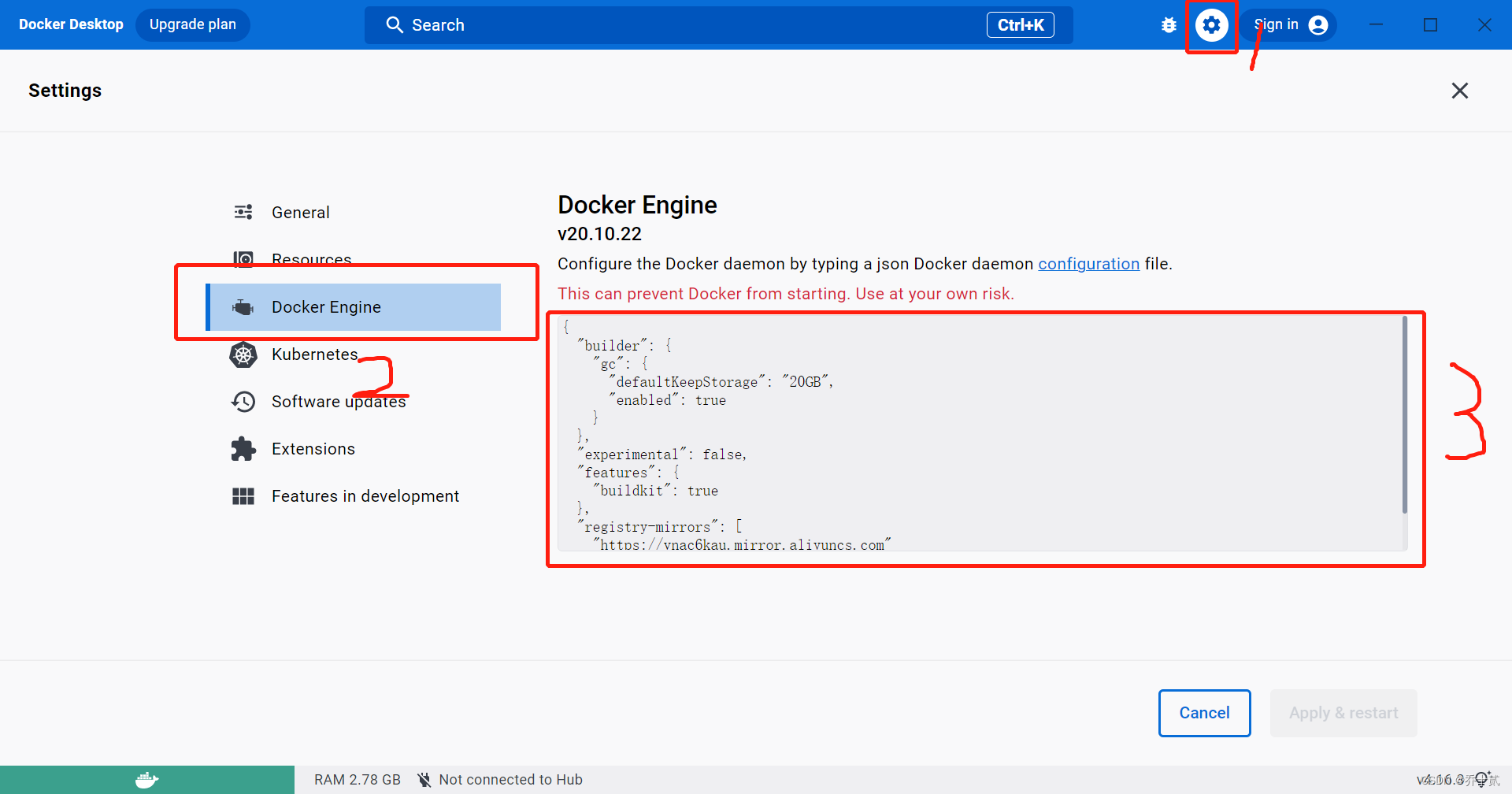
Task: Click the Upgrade plan button
Action: point(192,24)
